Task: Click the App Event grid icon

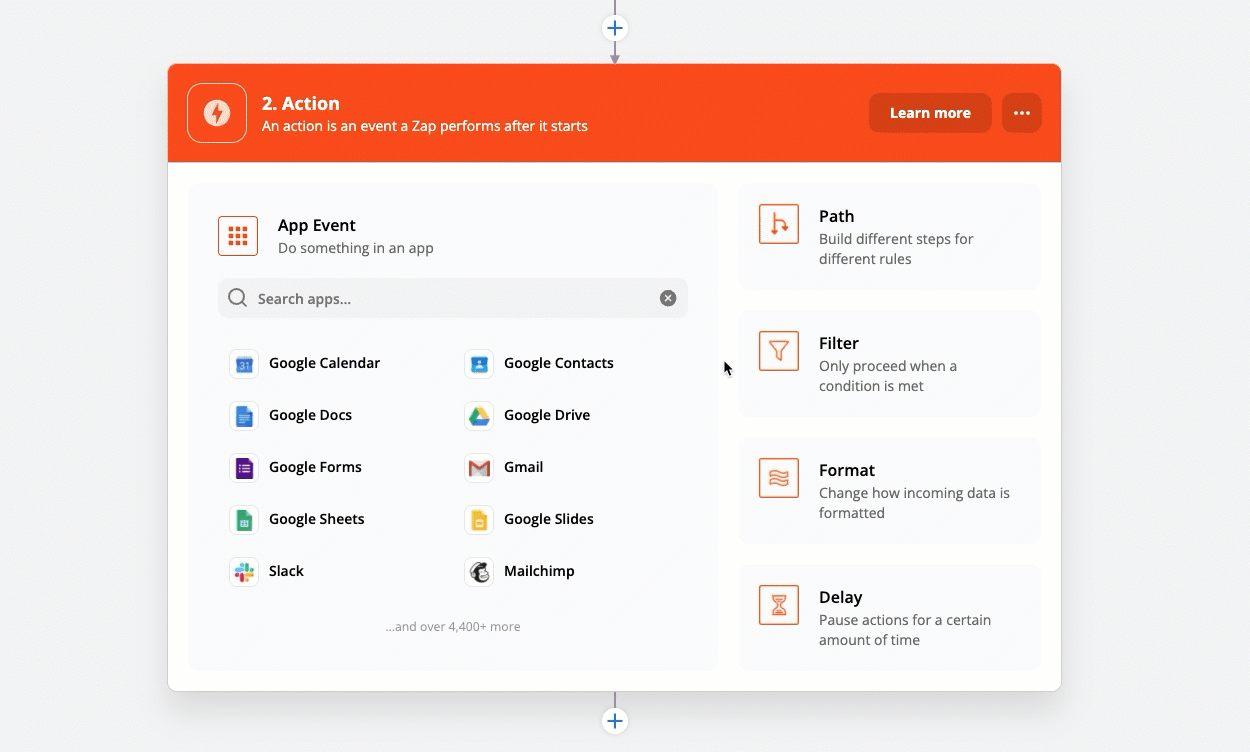Action: (238, 236)
